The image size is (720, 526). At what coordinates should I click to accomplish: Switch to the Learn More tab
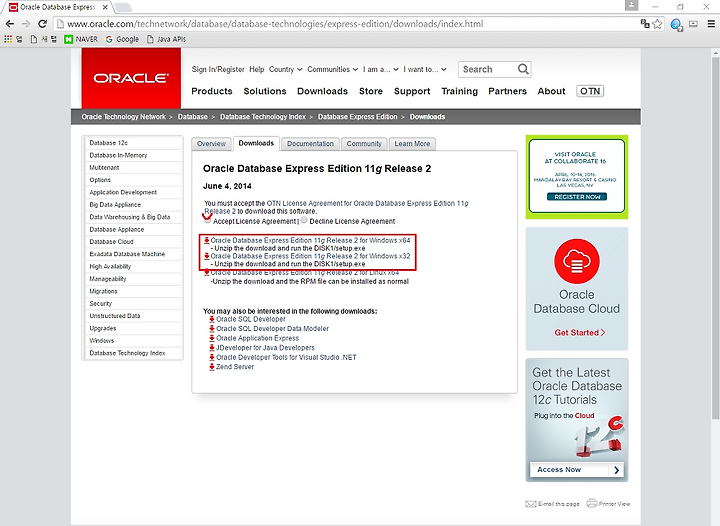tap(412, 144)
